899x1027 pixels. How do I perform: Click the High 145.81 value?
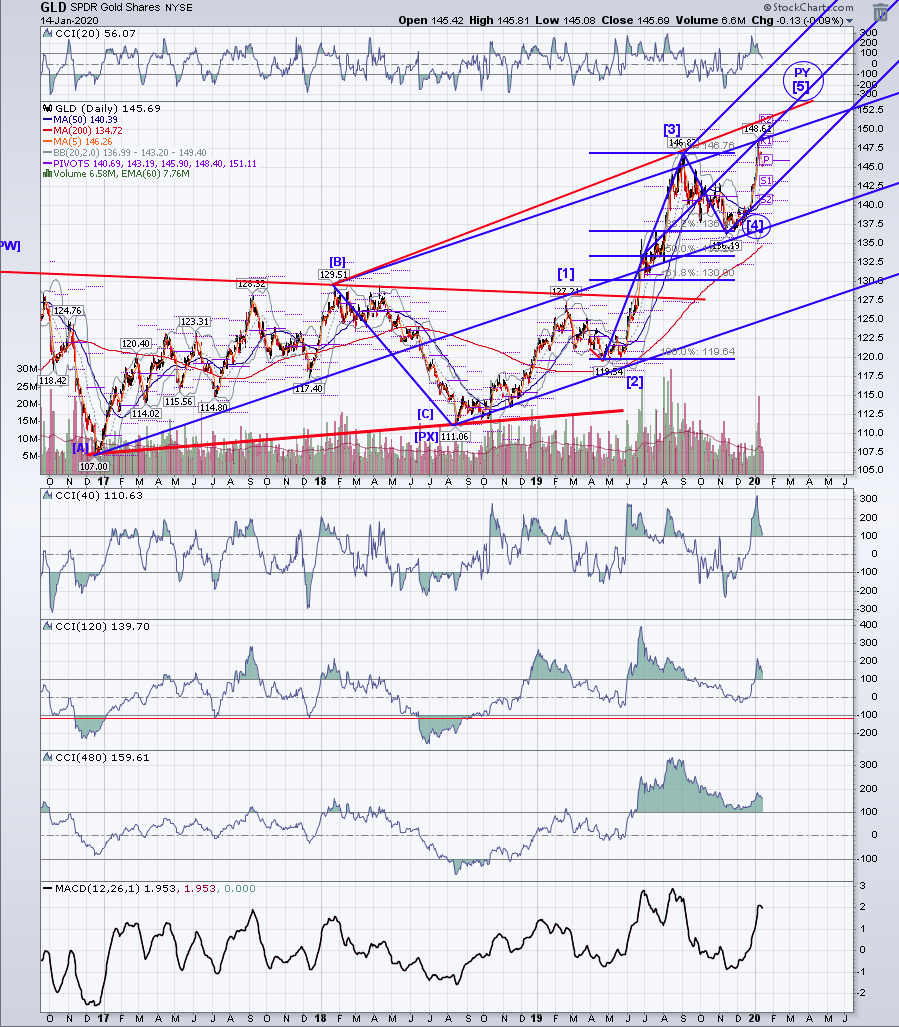point(499,20)
